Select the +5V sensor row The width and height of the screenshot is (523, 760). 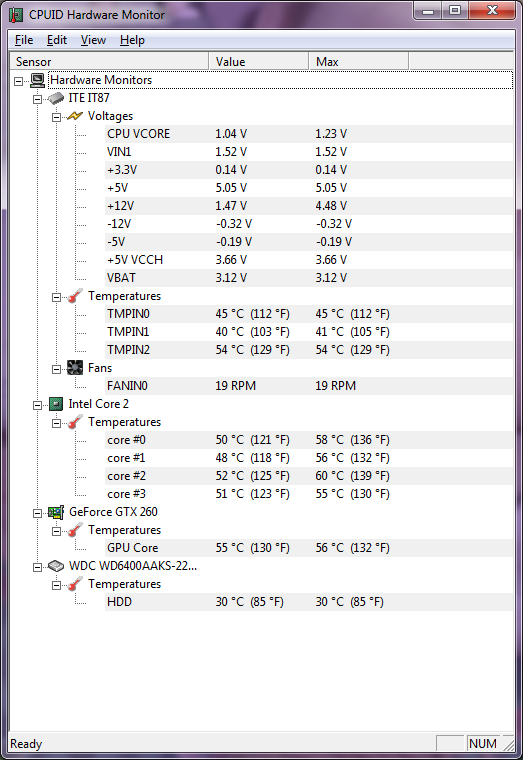click(x=309, y=188)
